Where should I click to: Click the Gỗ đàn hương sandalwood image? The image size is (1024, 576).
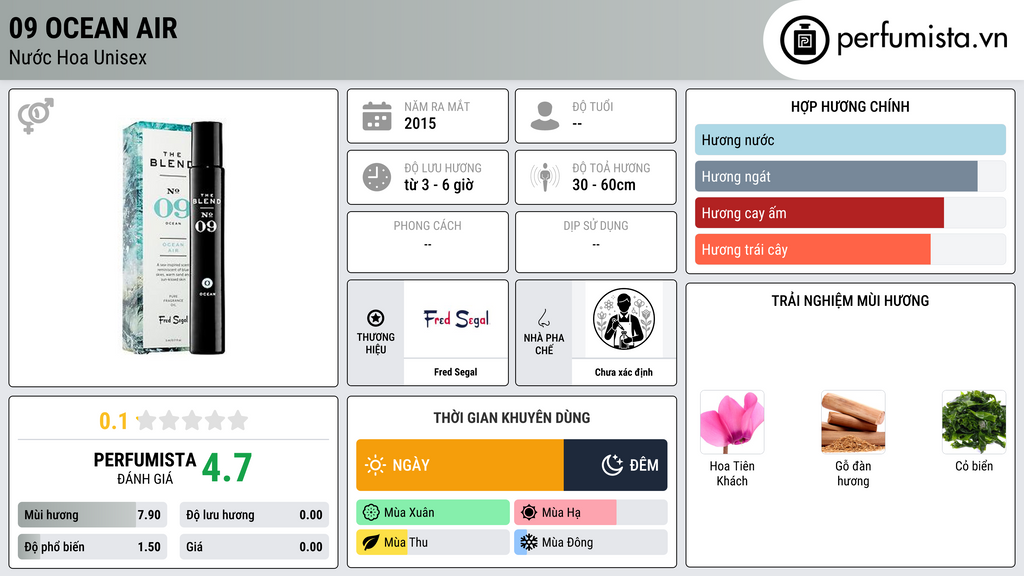click(853, 422)
